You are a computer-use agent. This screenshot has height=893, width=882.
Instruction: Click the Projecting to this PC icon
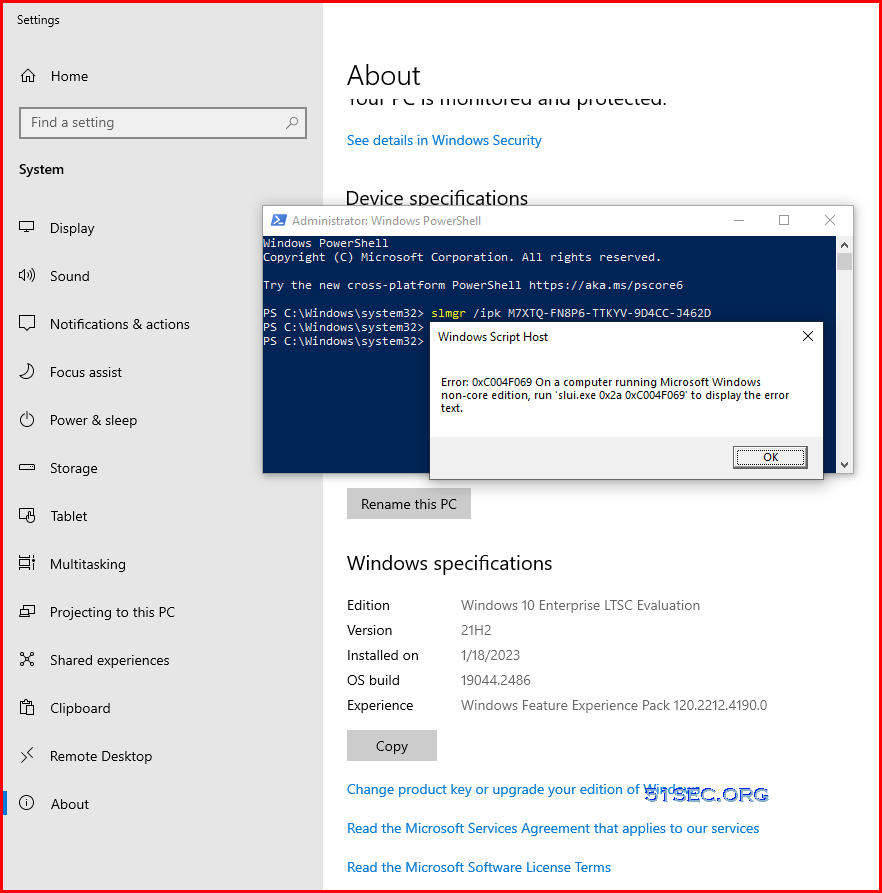(27, 612)
